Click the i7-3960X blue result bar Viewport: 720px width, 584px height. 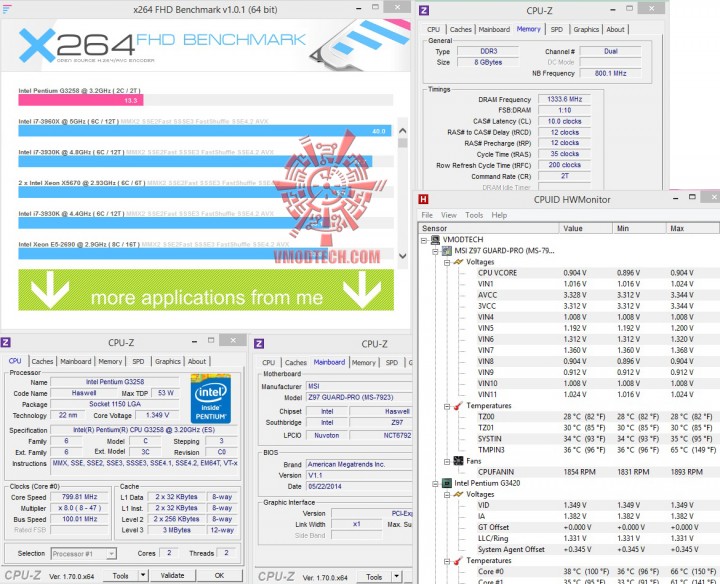205,131
